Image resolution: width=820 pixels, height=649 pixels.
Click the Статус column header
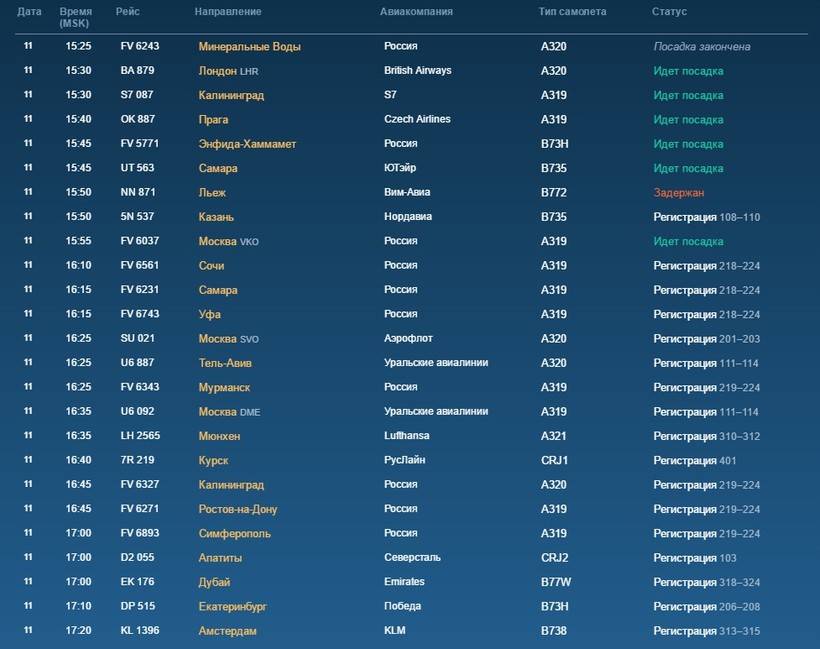point(669,12)
